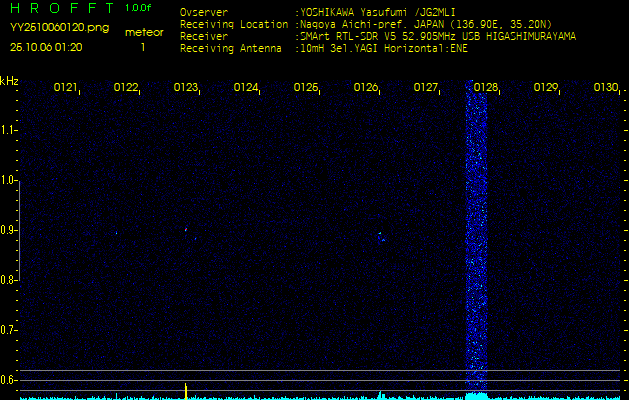The height and width of the screenshot is (400, 629).
Task: Click the 0124 time marker
Action: 246,87
